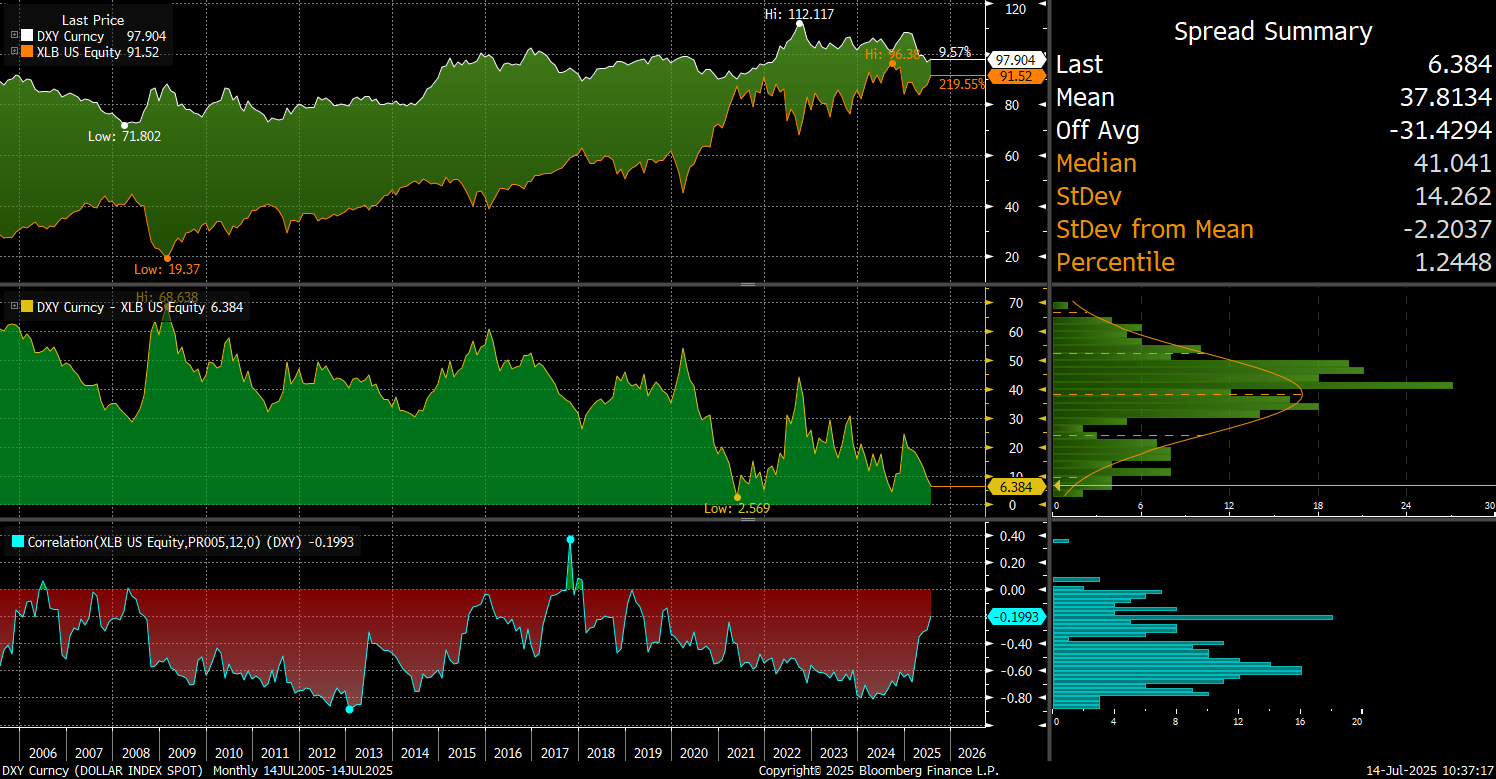This screenshot has height=779, width=1496.
Task: Click the Median label in Spread Summary
Action: coord(1096,163)
